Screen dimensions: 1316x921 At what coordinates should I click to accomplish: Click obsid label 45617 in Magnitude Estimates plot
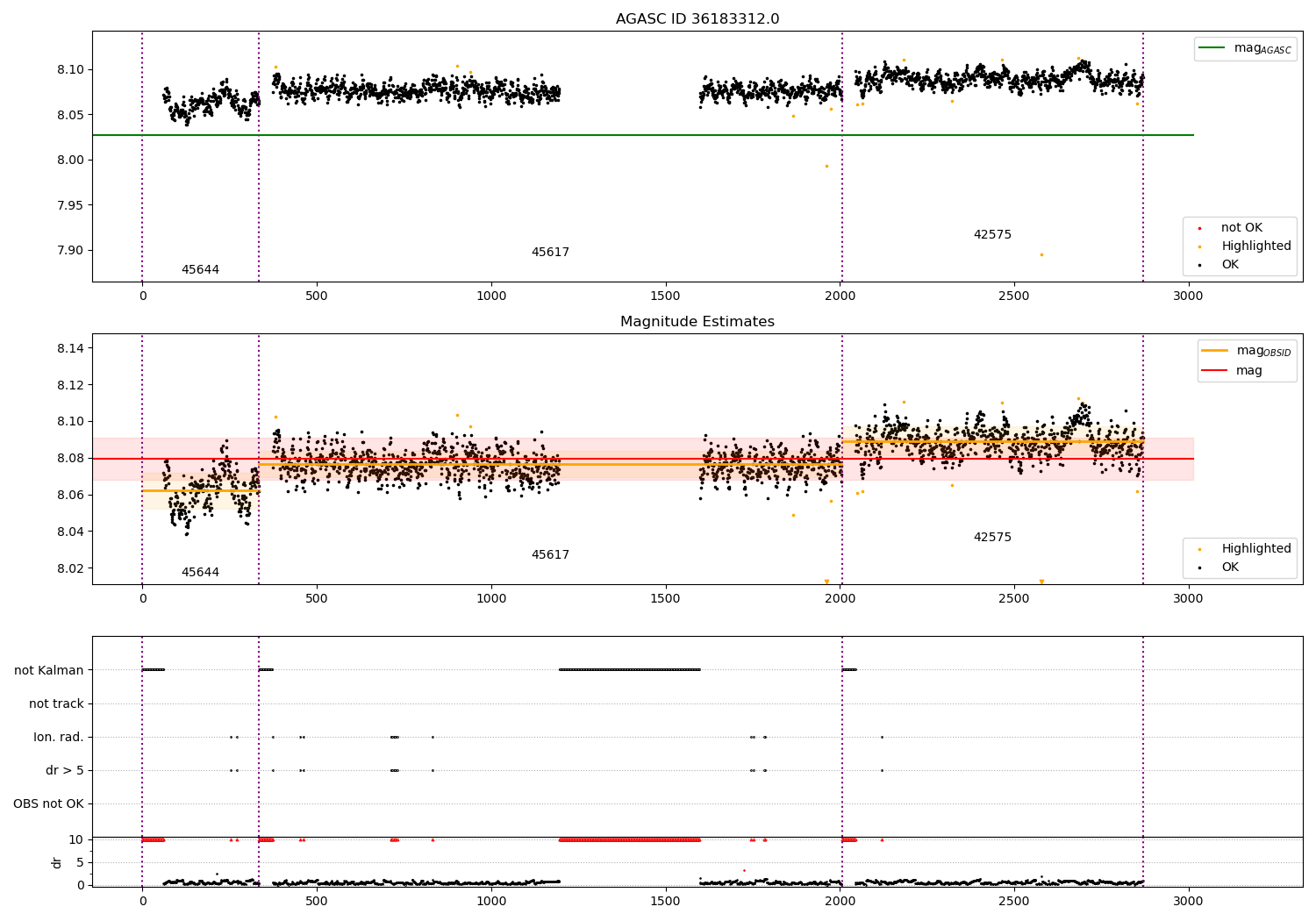[550, 555]
